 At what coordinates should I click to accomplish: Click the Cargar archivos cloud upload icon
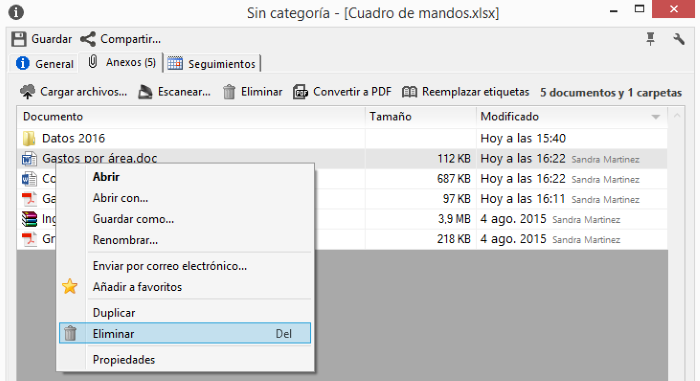pos(27,92)
